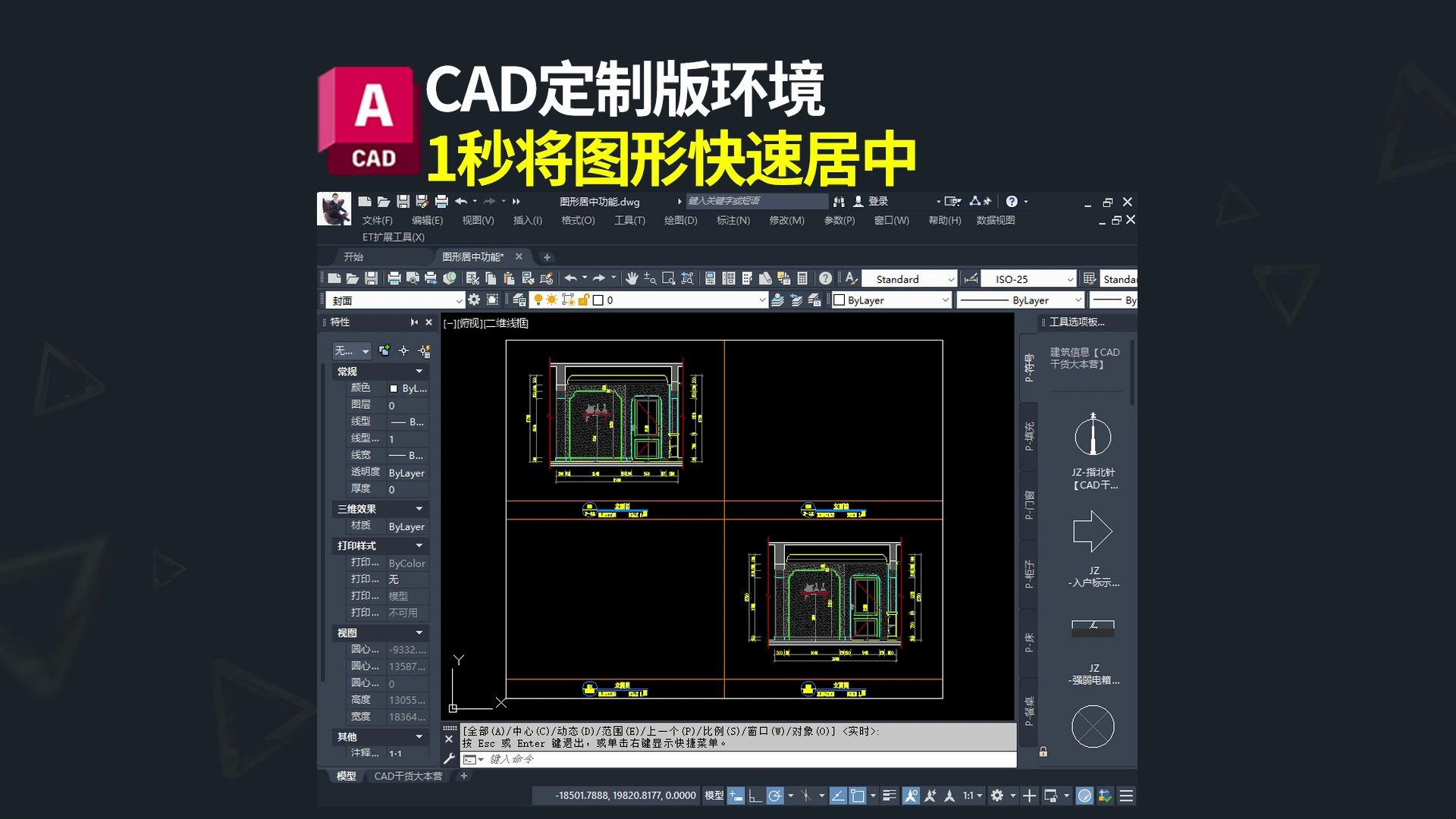Open the P-符号 palette tab
The image size is (1456, 819).
[1028, 368]
